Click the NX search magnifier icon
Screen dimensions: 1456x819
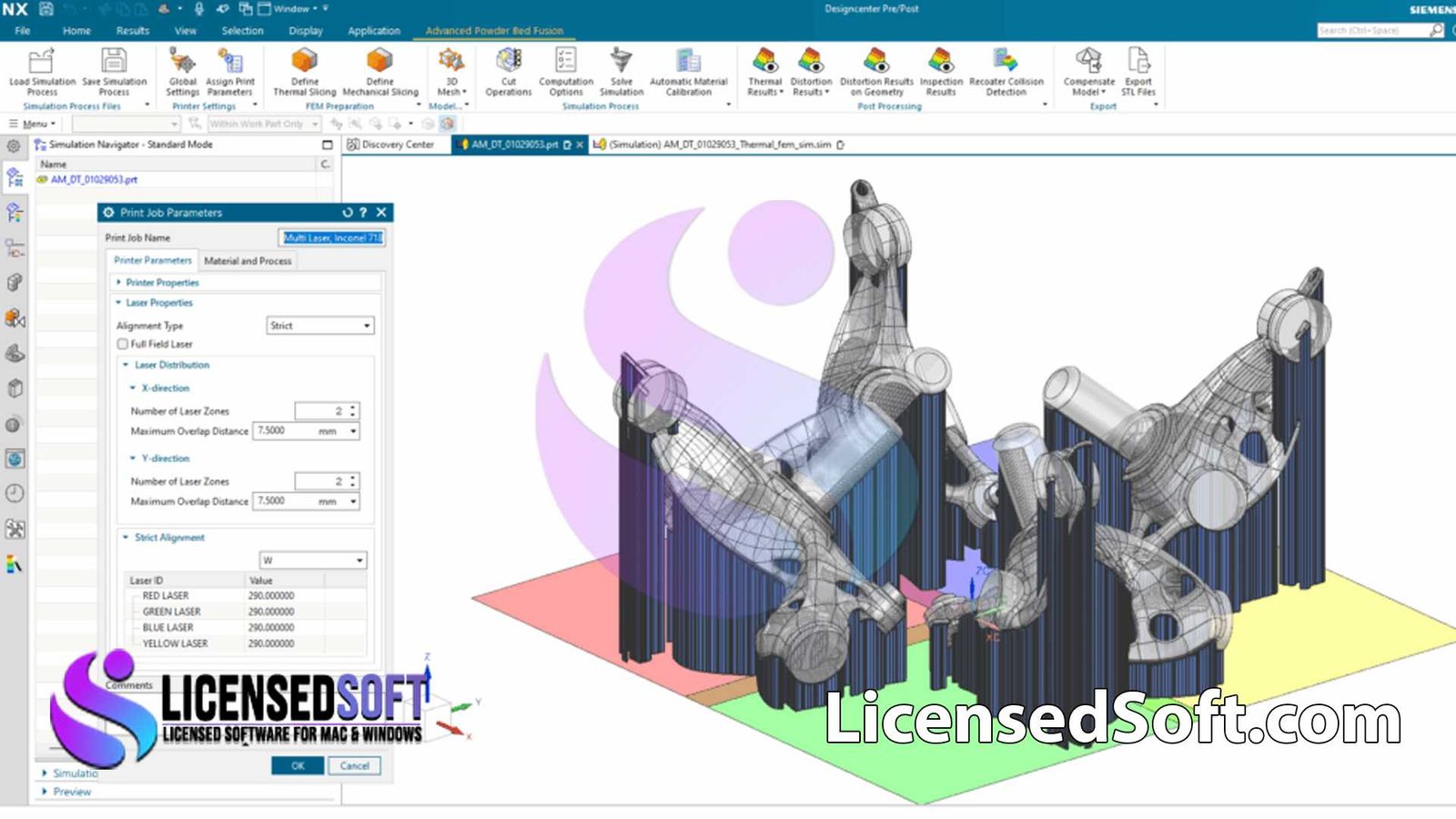coord(1436,30)
